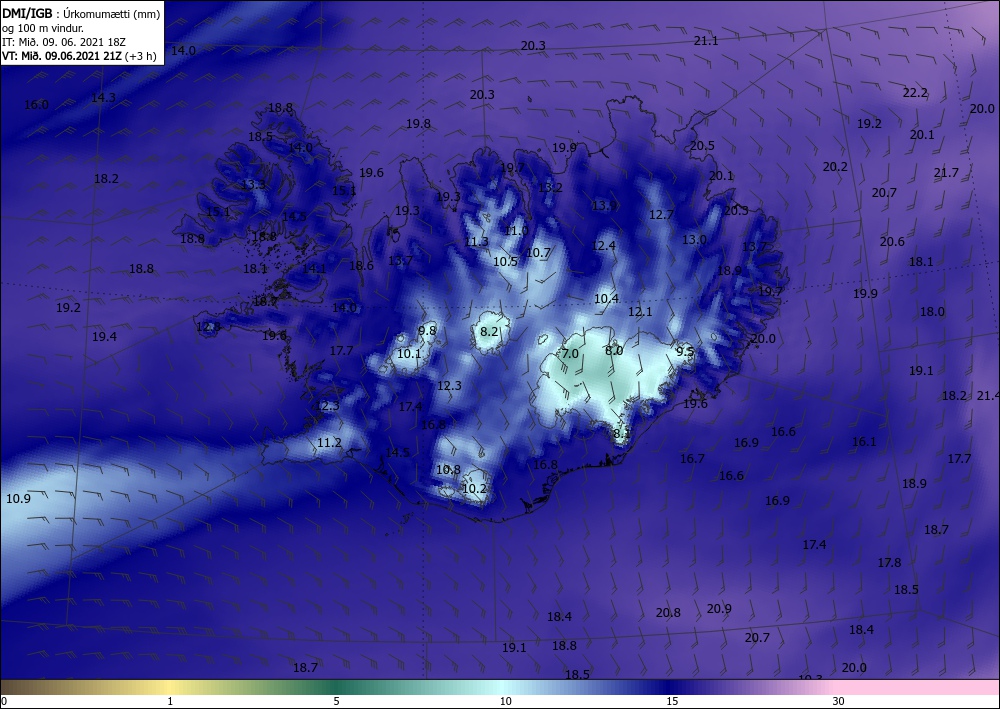
Task: Click the 1 label on the color scale
Action: pyautogui.click(x=170, y=701)
